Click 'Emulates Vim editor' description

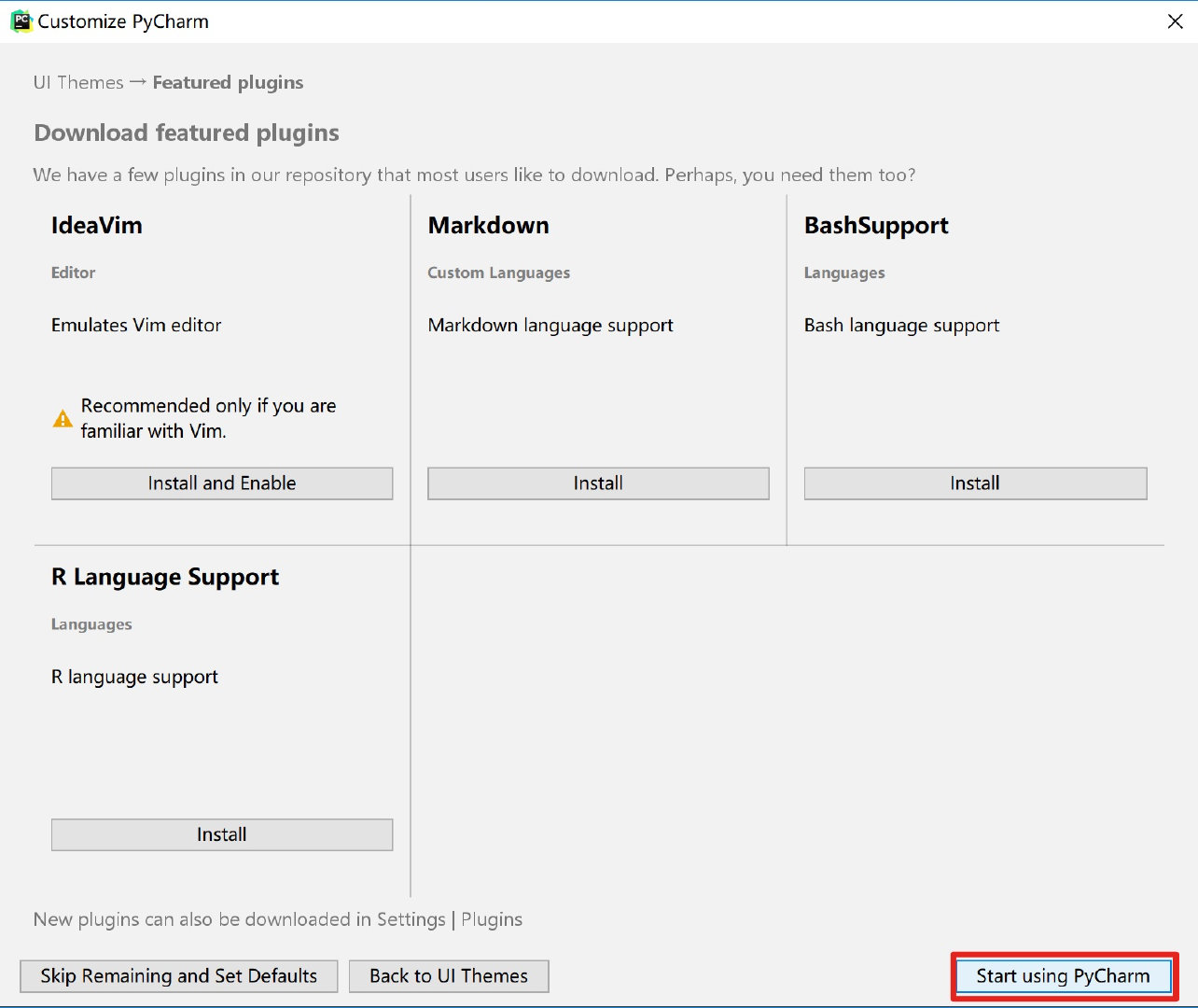(136, 325)
